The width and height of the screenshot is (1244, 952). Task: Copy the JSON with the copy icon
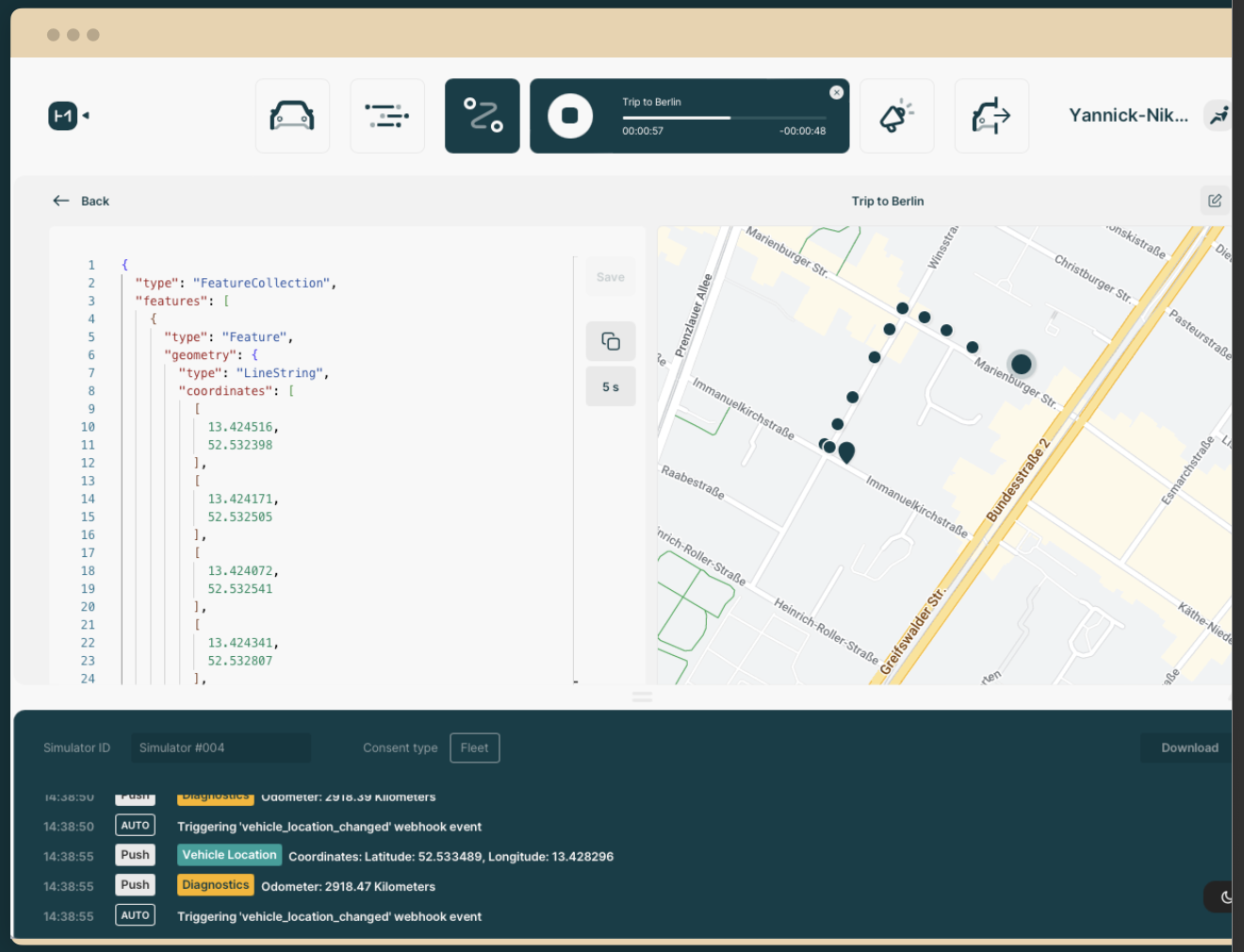coord(611,341)
